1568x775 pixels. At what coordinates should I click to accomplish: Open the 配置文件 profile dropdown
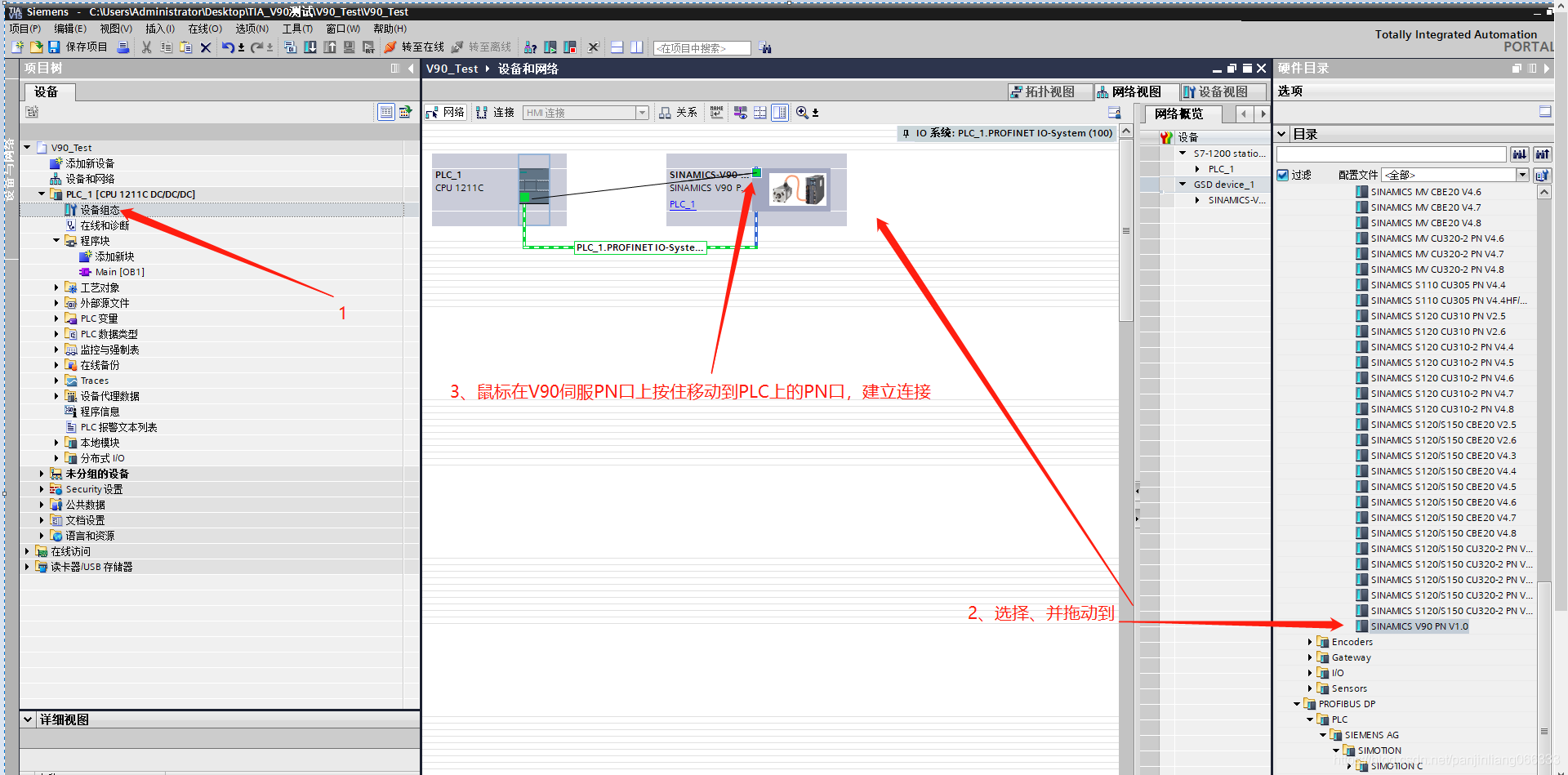(1522, 175)
